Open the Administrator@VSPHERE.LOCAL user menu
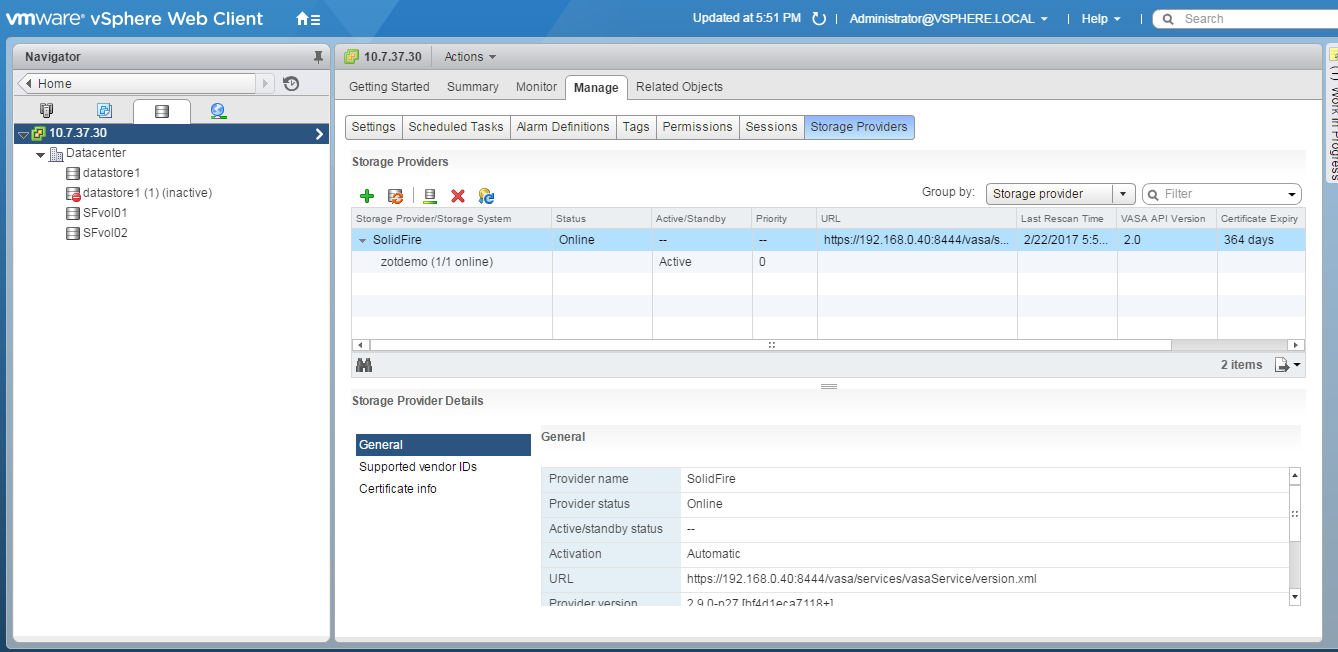Screen dimensions: 1338x652 (948, 19)
